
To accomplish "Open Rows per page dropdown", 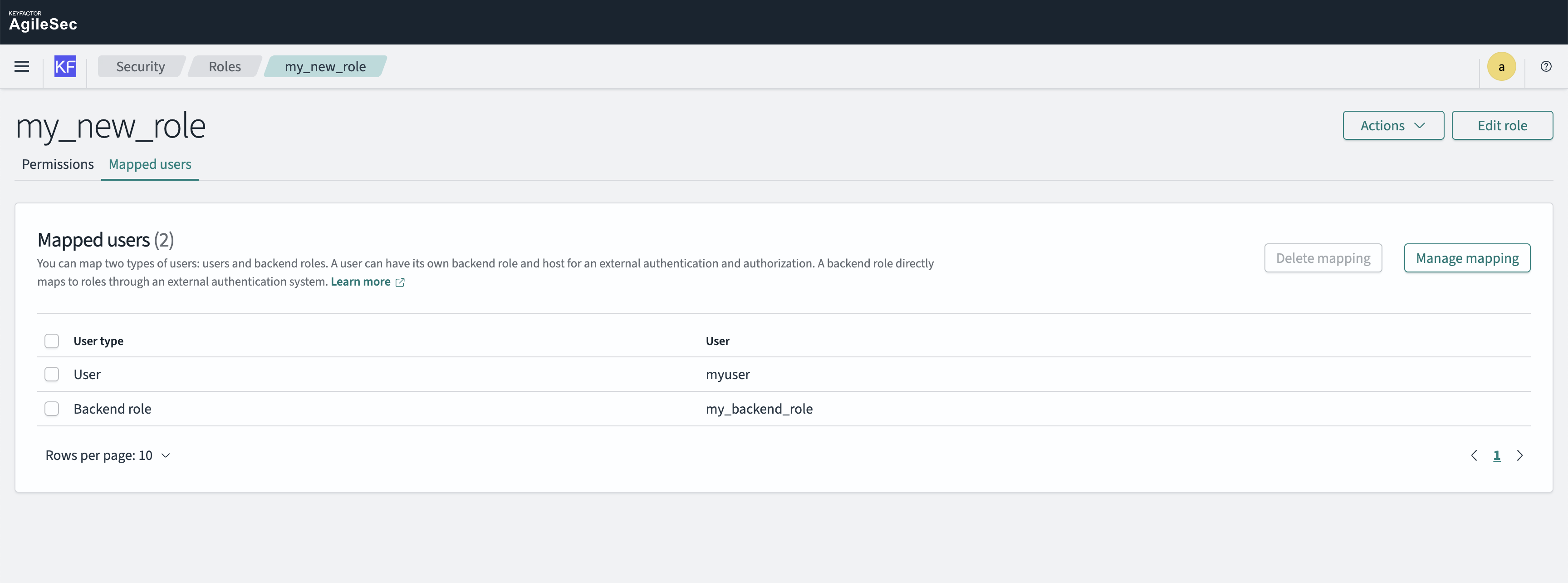I will (x=108, y=455).
